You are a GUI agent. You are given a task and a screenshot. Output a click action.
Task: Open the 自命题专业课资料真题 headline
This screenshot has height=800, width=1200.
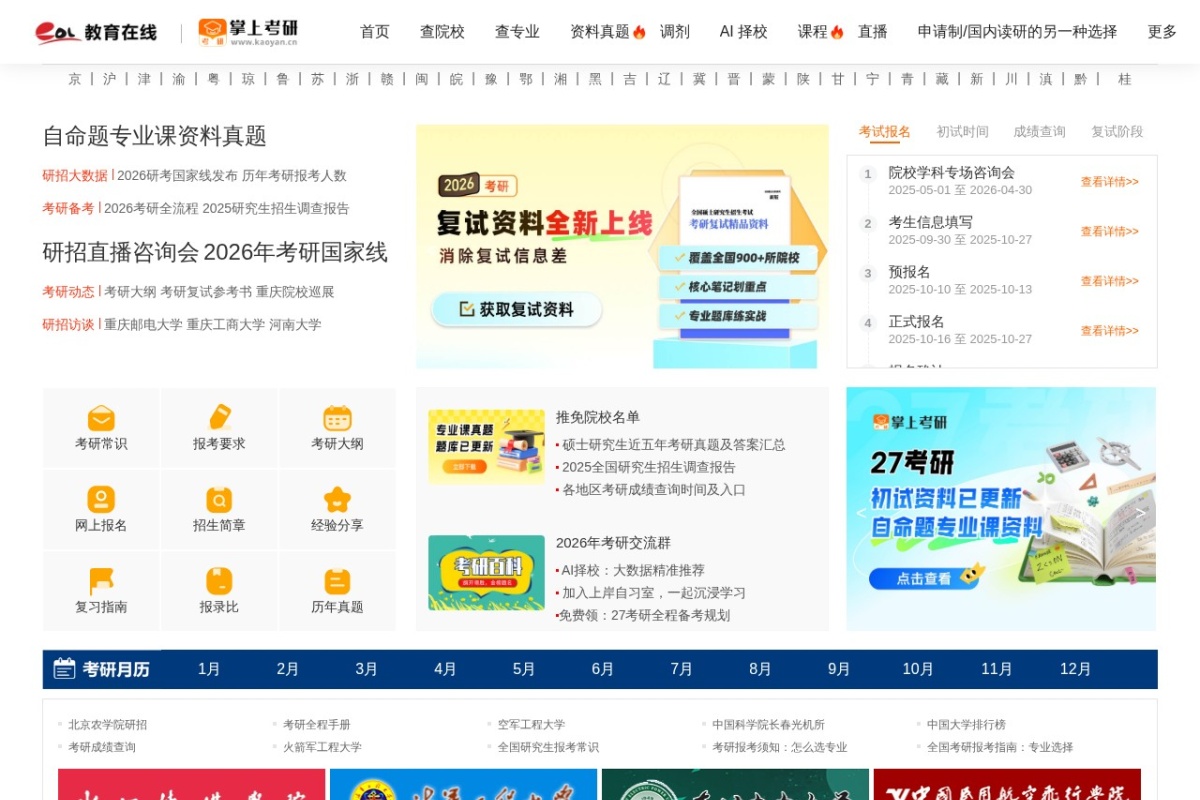click(155, 136)
